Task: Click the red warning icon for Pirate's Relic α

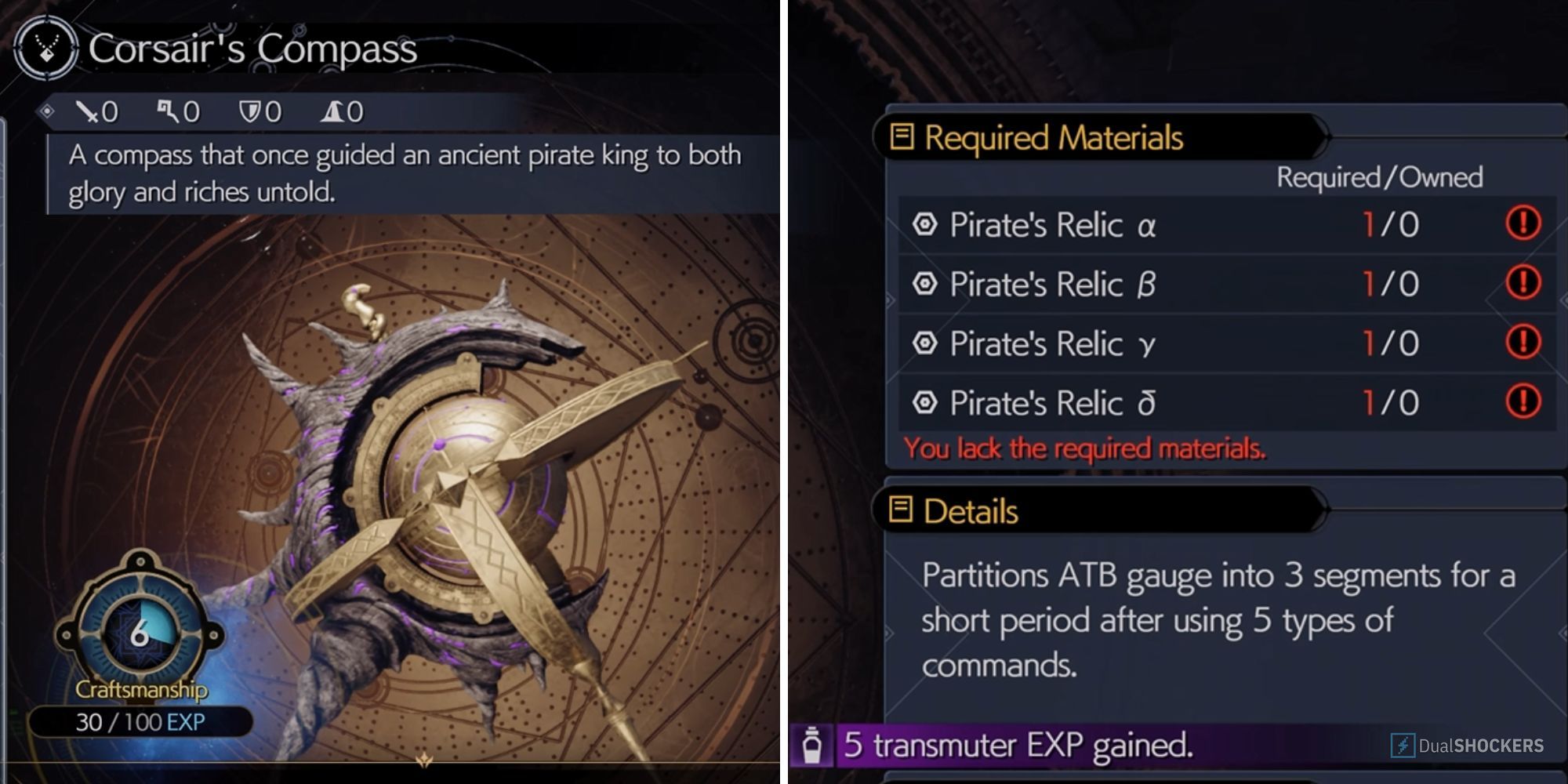Action: 1523,223
